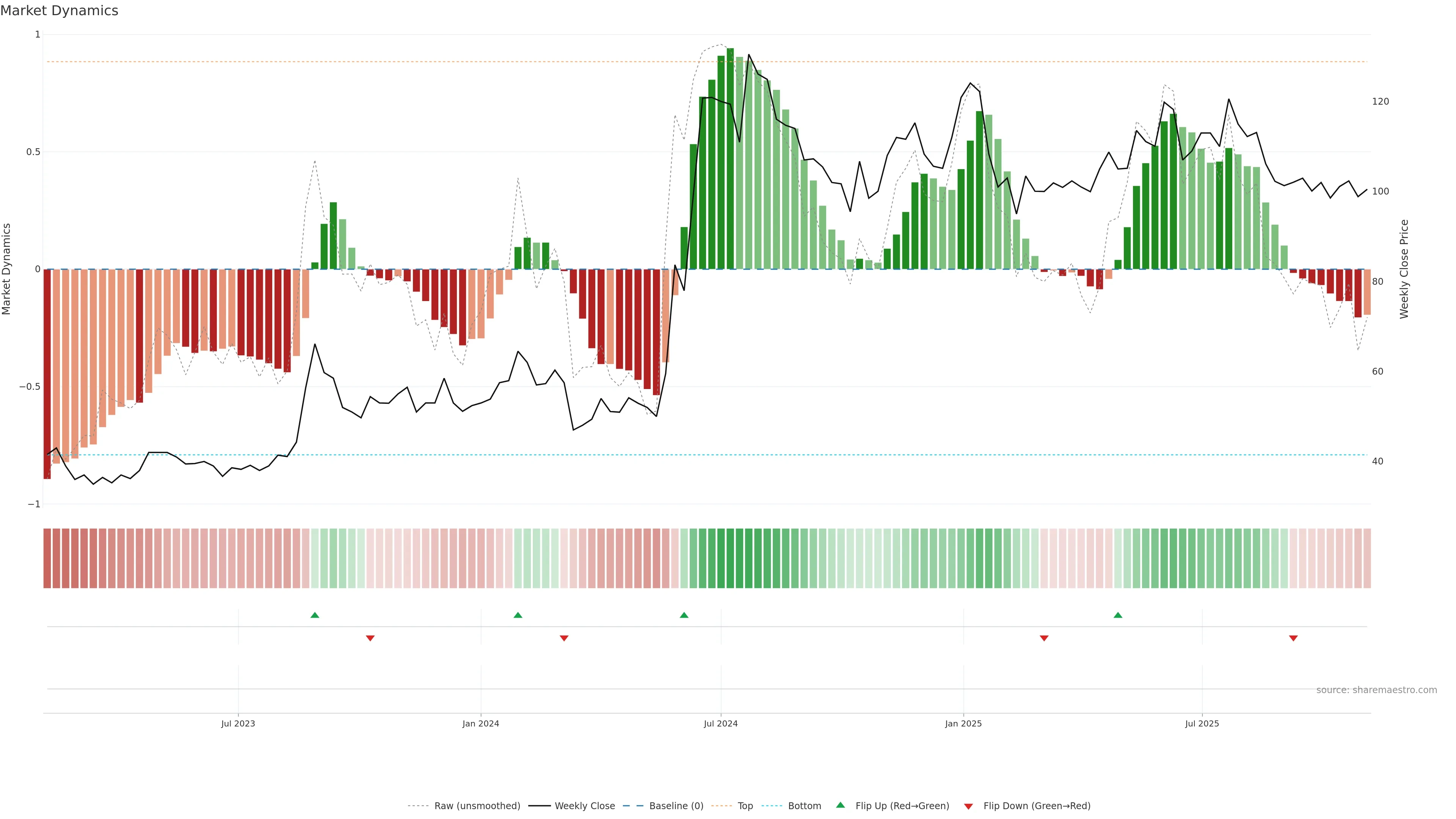Click the Flip Down marker in early 2024

[x=563, y=638]
